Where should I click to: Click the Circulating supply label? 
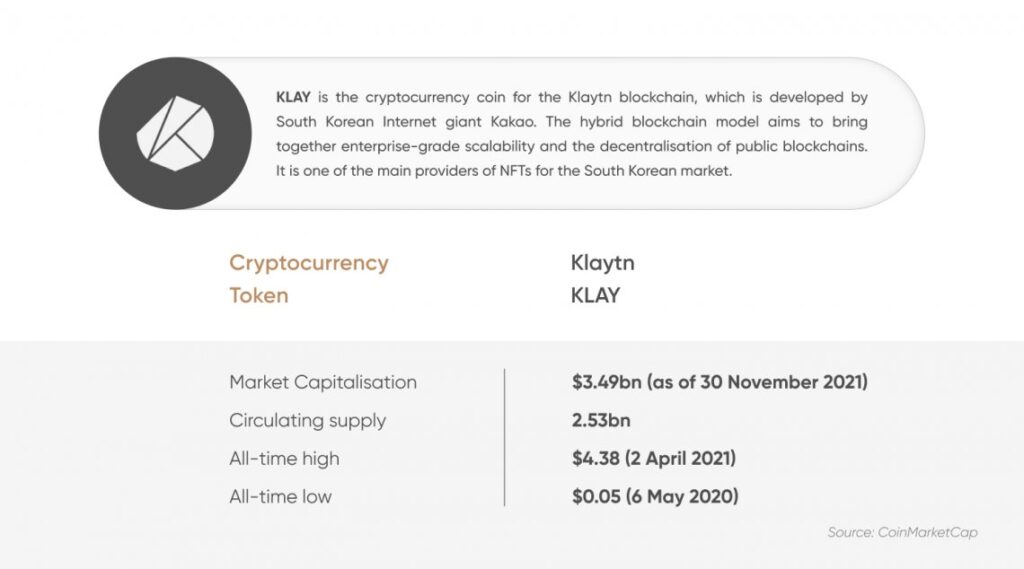[307, 420]
